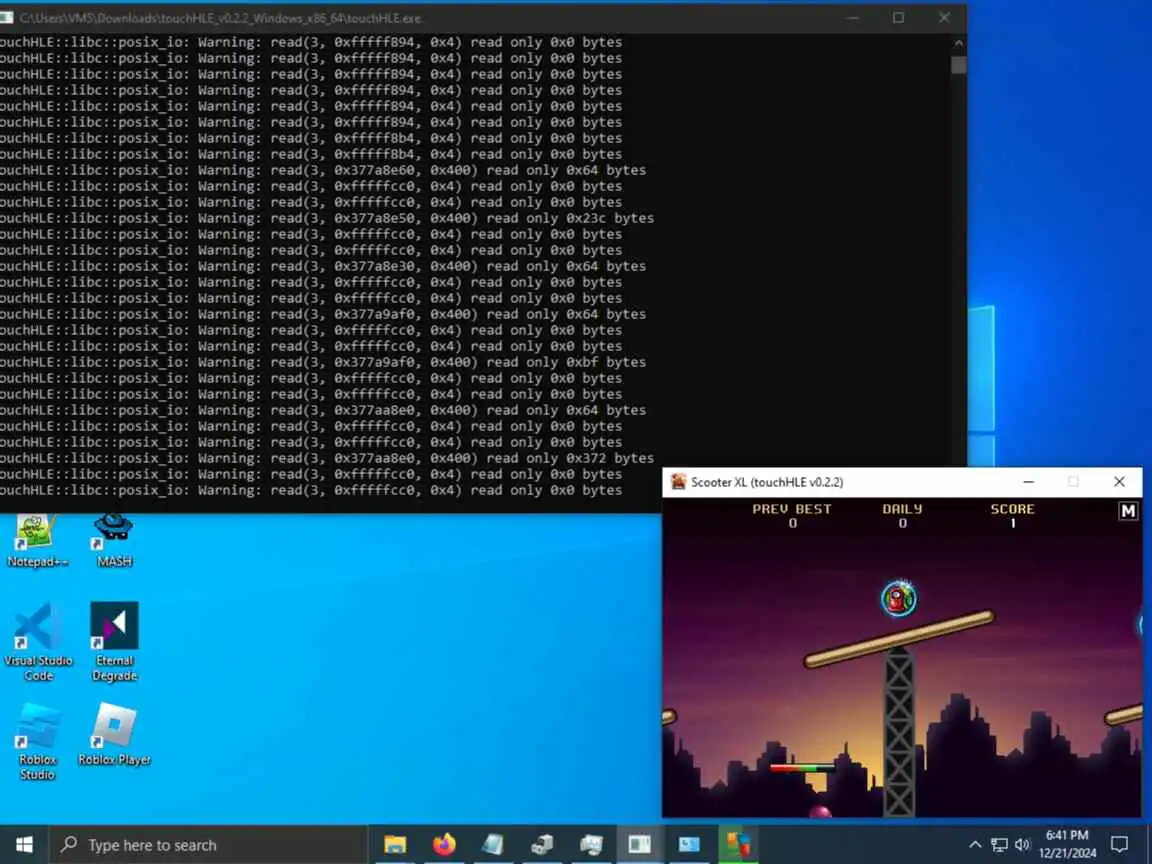Click console line reading 'read only 0x23c bytes'
Screen dimensions: 1152x864
point(327,218)
